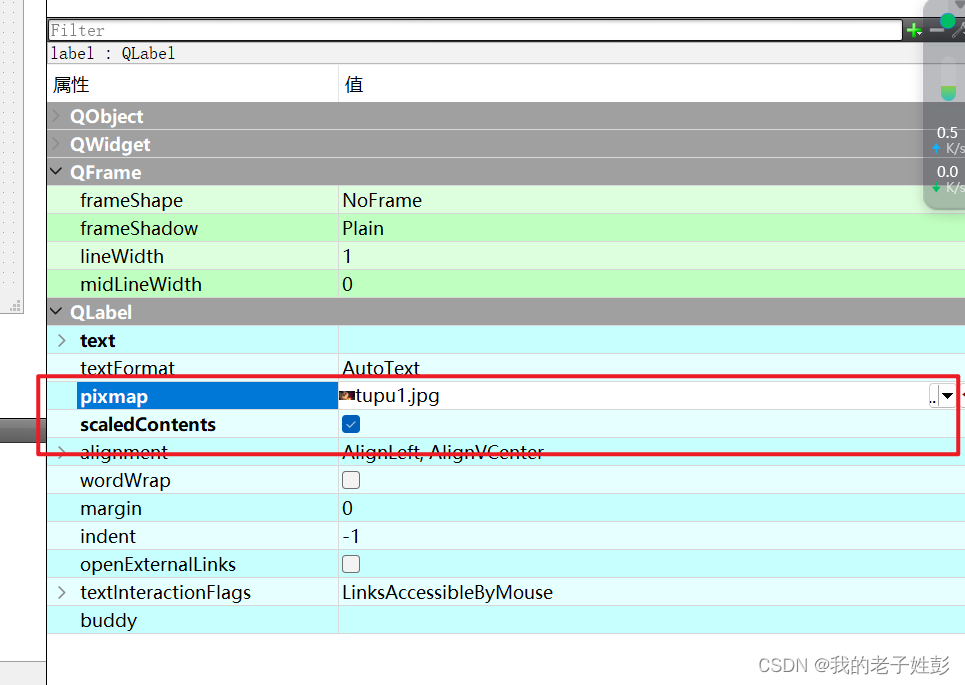Select the scaledContents property name
The height and width of the screenshot is (685, 965).
click(148, 425)
